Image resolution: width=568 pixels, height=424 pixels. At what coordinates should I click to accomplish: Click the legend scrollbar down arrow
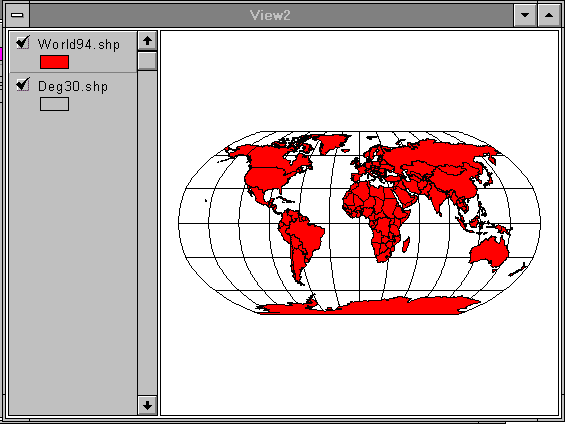[147, 405]
